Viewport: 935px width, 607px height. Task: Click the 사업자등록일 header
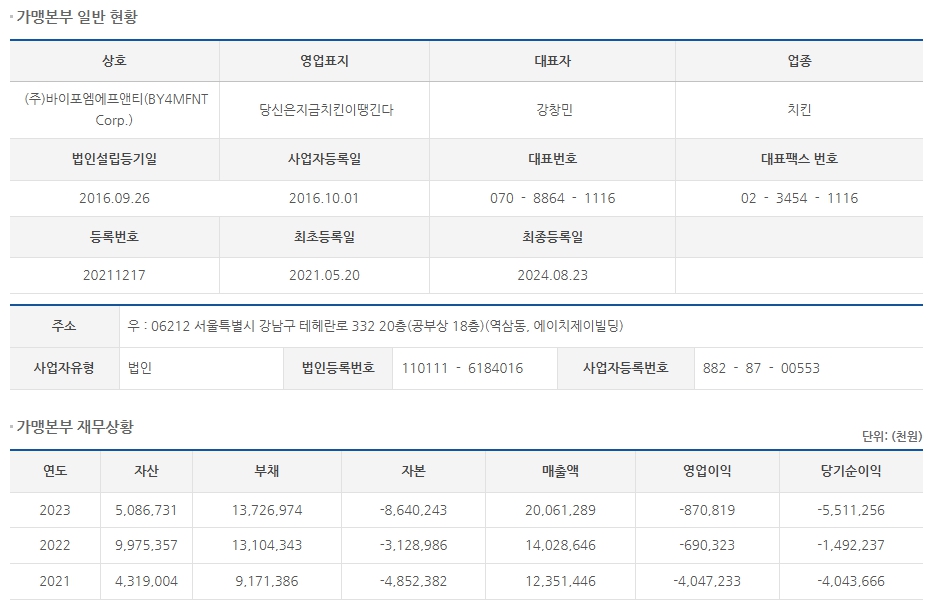point(324,159)
